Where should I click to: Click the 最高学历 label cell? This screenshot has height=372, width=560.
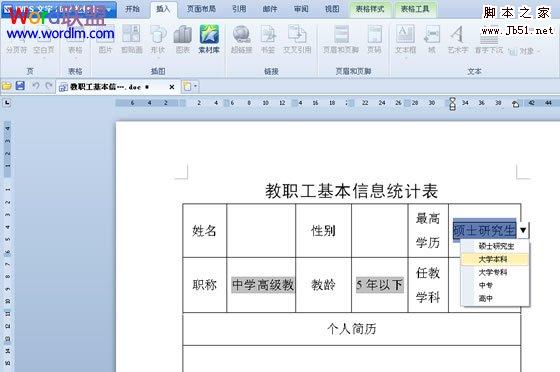[x=428, y=231]
